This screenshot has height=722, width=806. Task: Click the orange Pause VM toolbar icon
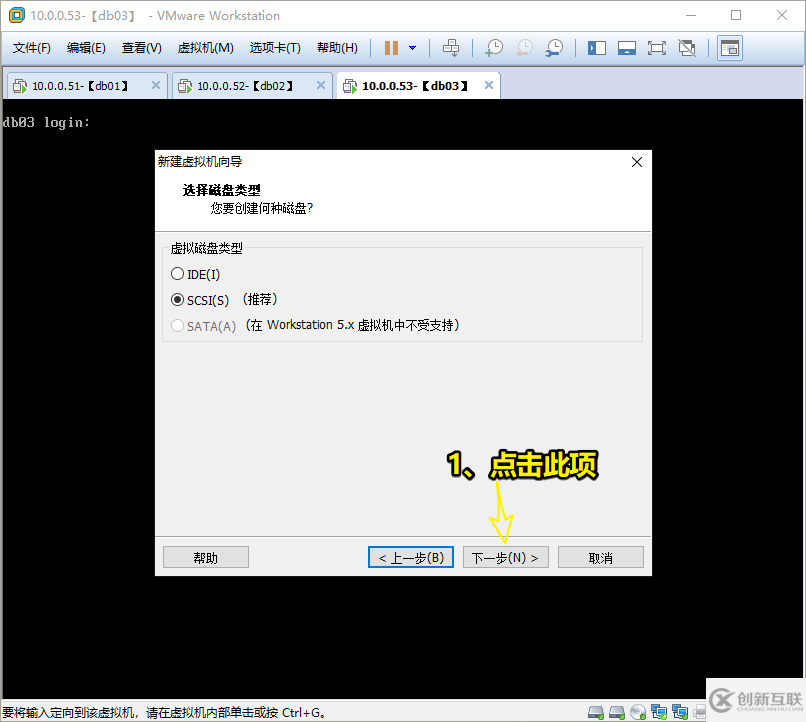(x=391, y=48)
